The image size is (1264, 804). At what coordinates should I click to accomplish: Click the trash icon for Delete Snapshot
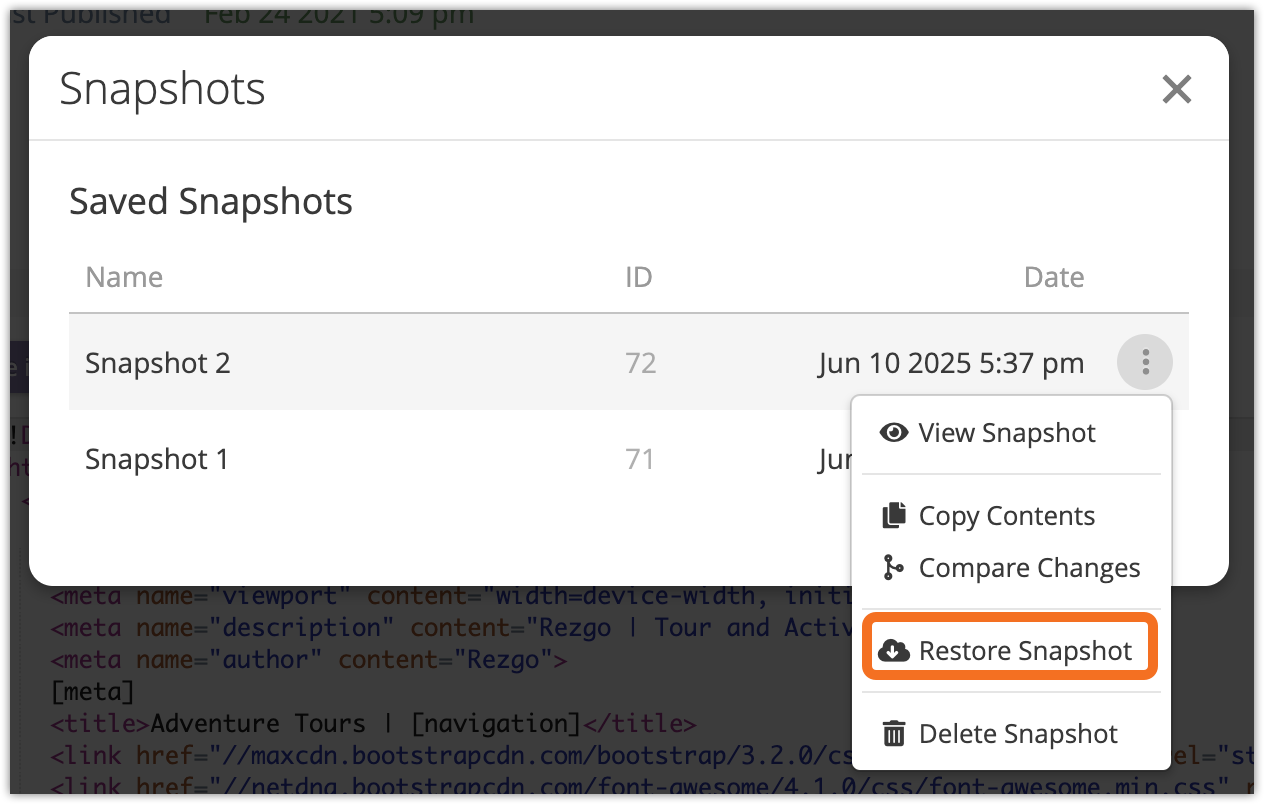pyautogui.click(x=893, y=734)
